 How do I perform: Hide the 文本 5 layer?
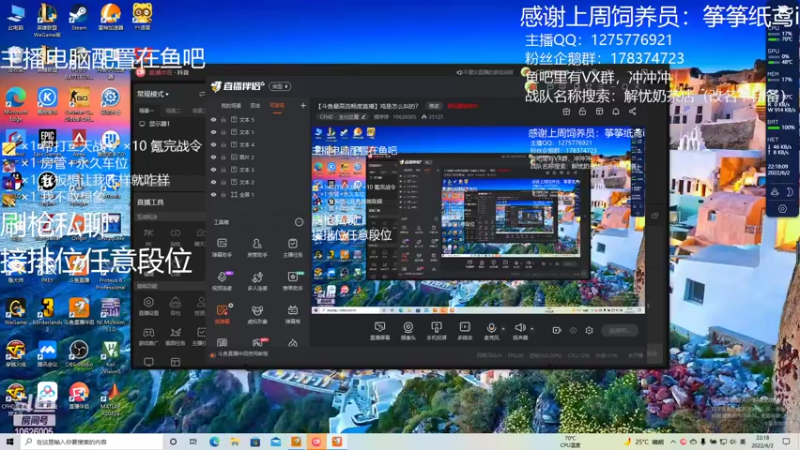213,120
